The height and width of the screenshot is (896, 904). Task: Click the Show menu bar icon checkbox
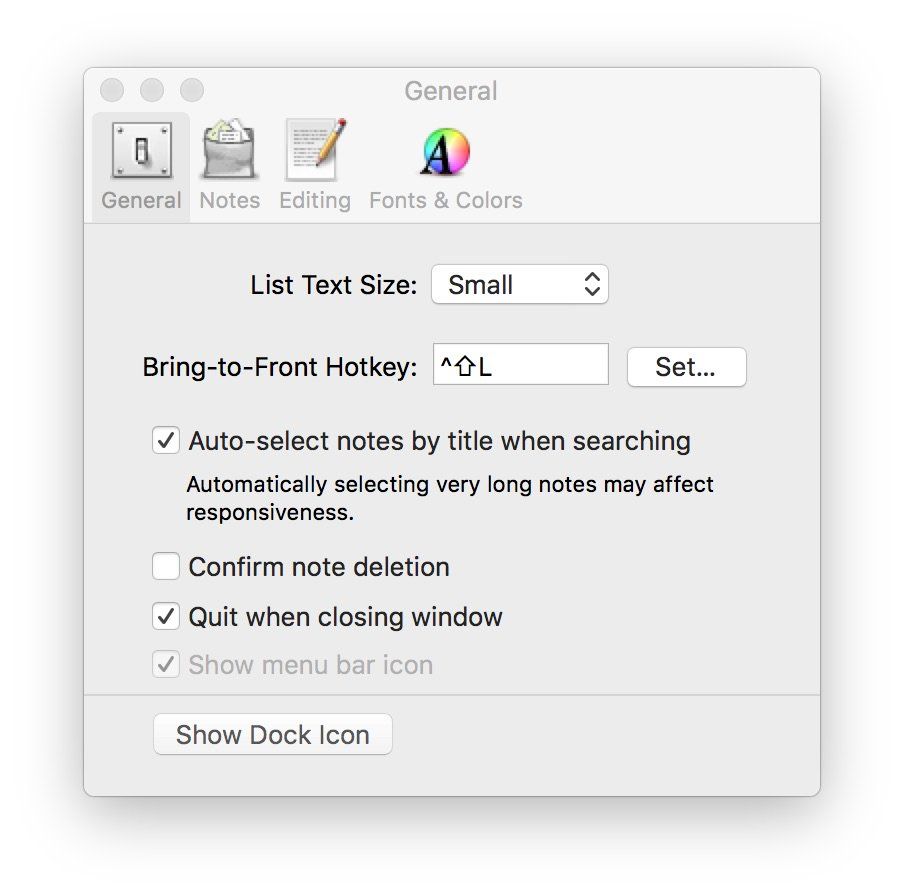point(166,665)
